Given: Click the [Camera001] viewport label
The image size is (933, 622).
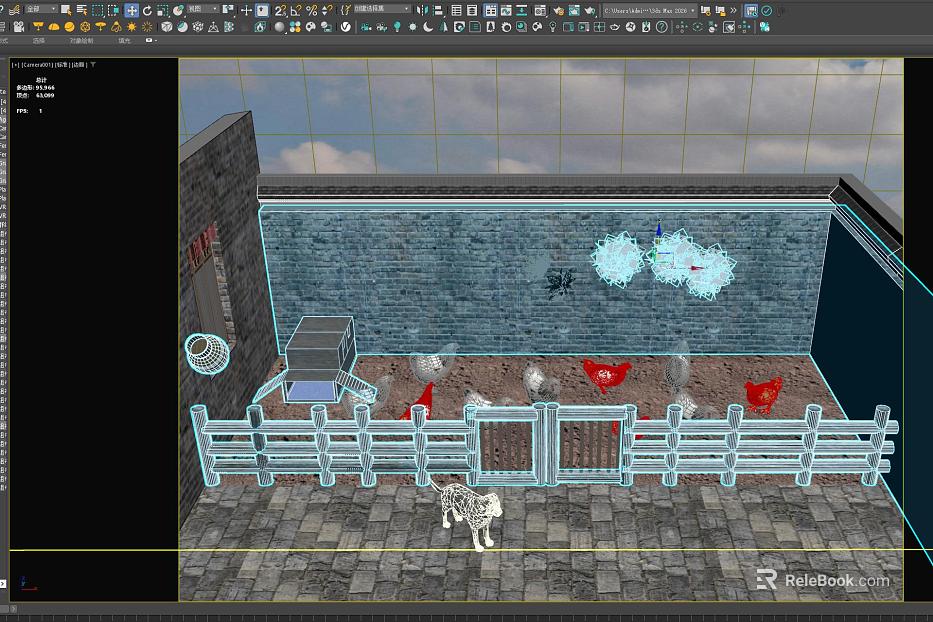Looking at the screenshot, I should pos(37,64).
